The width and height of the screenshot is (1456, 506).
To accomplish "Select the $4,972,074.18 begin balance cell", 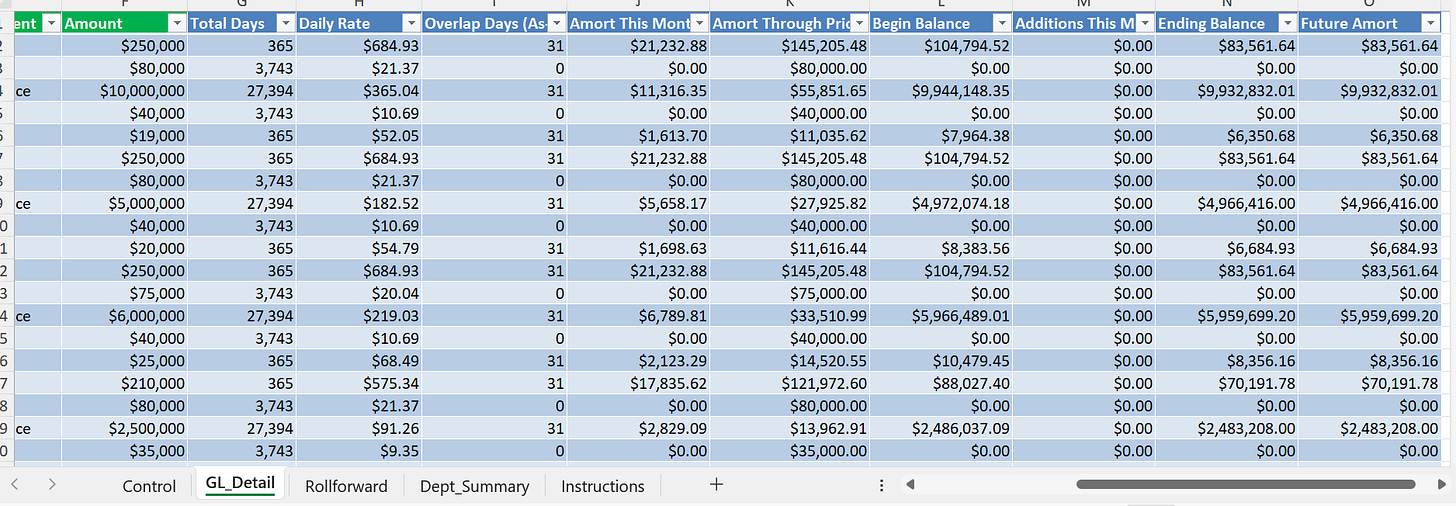I will (x=941, y=203).
